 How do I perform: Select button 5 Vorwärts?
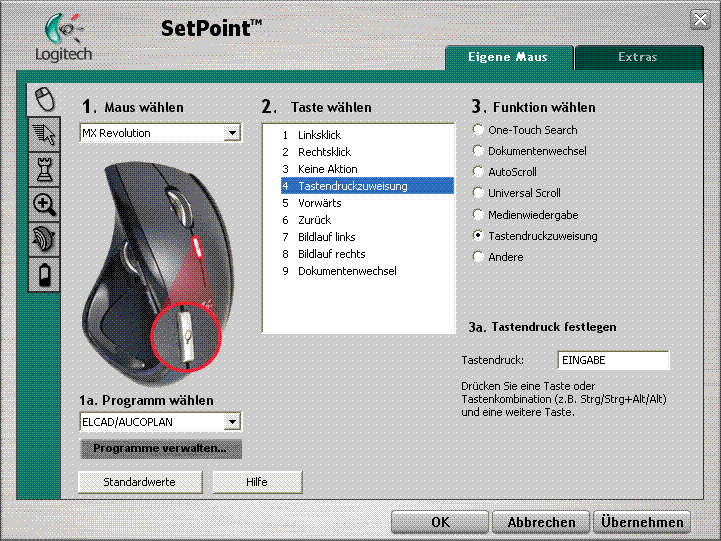pos(367,203)
